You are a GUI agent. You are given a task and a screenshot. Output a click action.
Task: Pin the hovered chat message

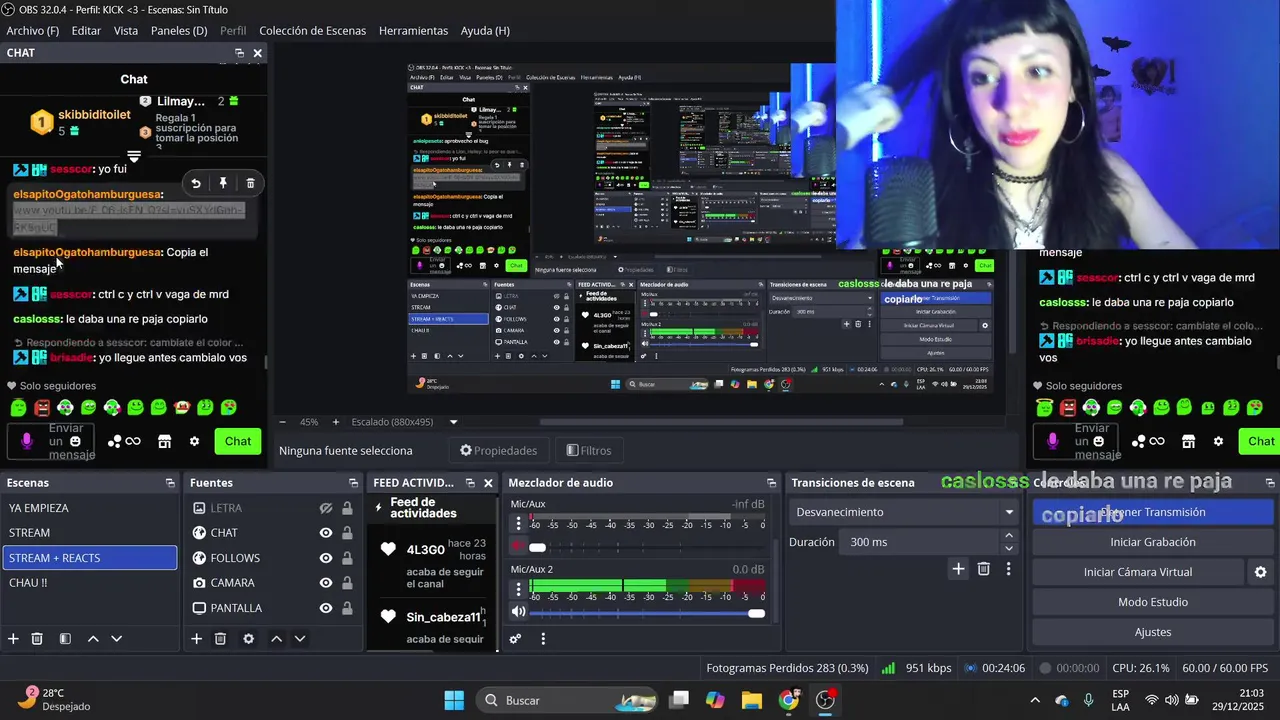[223, 183]
